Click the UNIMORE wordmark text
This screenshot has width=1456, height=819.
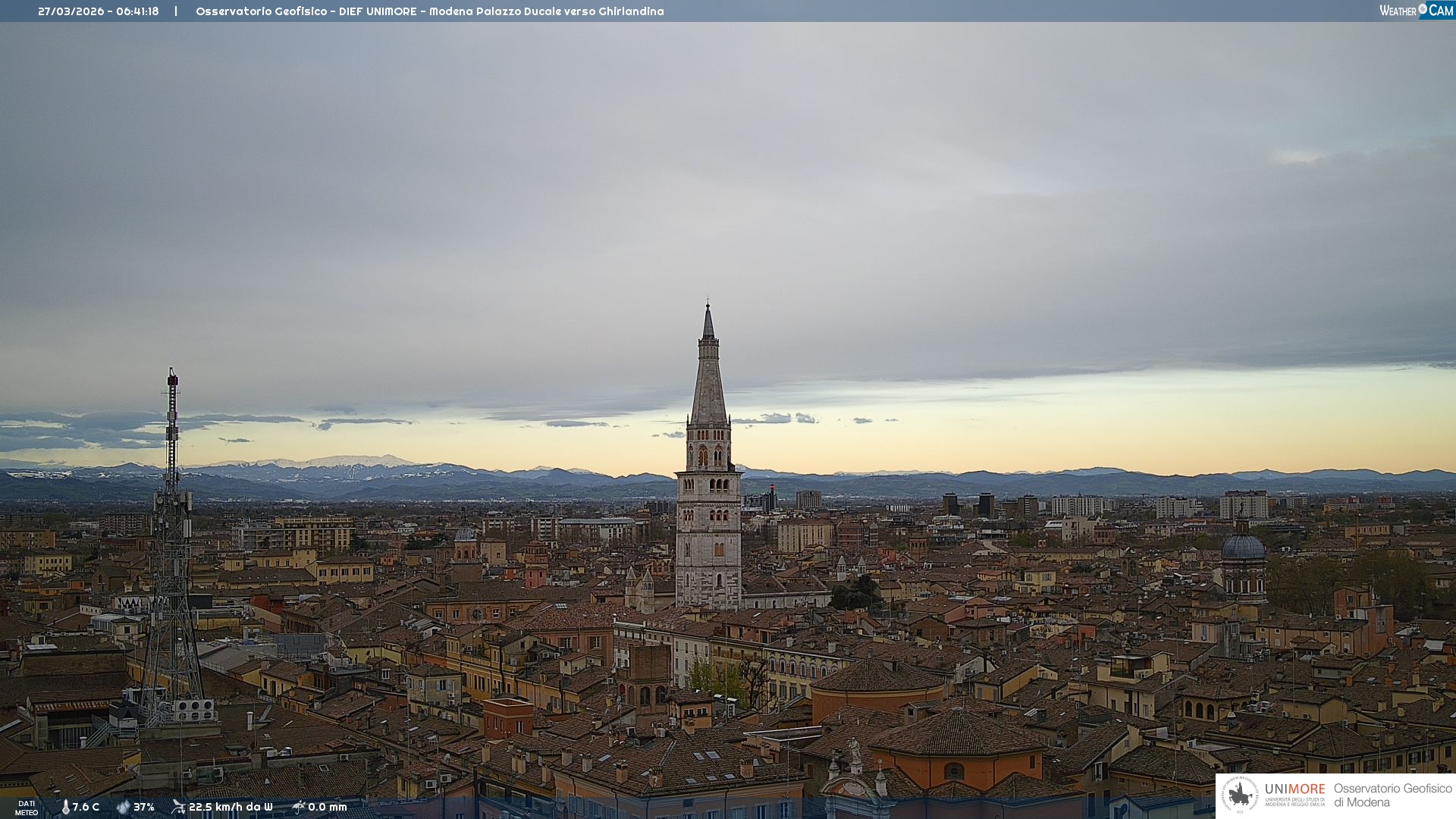[x=1294, y=789]
